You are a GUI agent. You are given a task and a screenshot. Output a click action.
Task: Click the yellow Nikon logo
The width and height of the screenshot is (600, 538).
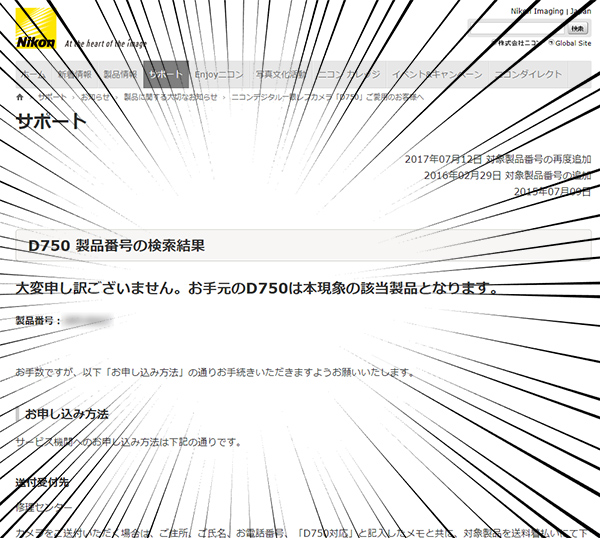click(x=36, y=28)
